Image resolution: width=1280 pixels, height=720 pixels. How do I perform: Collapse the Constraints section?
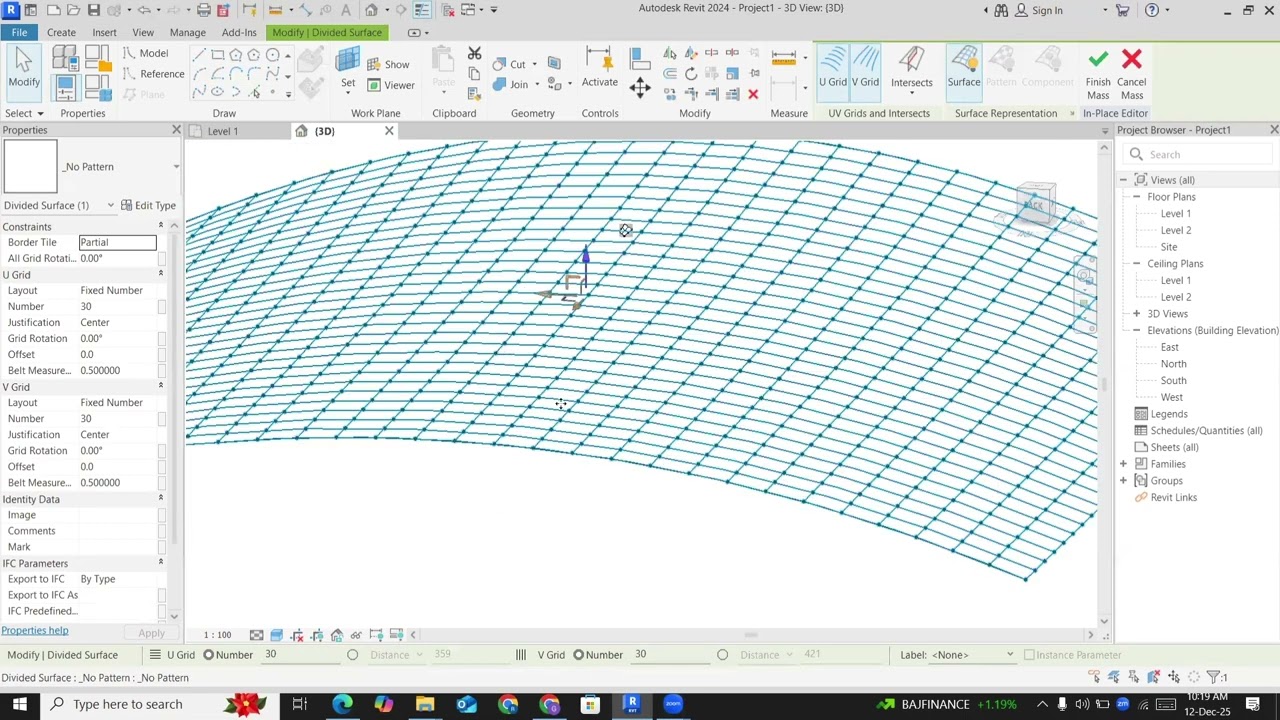click(160, 227)
